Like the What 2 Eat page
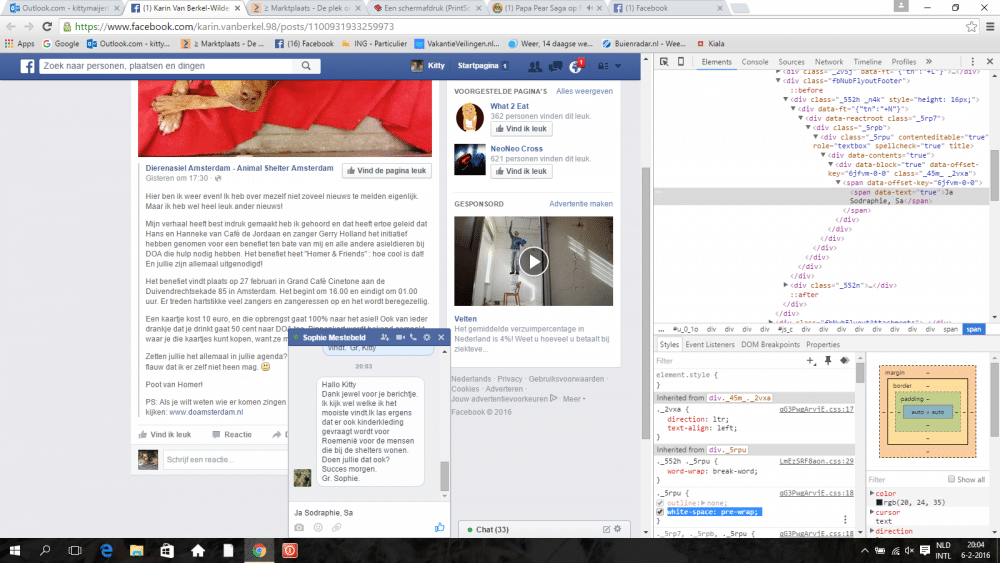This screenshot has height=563, width=1000. click(x=521, y=129)
